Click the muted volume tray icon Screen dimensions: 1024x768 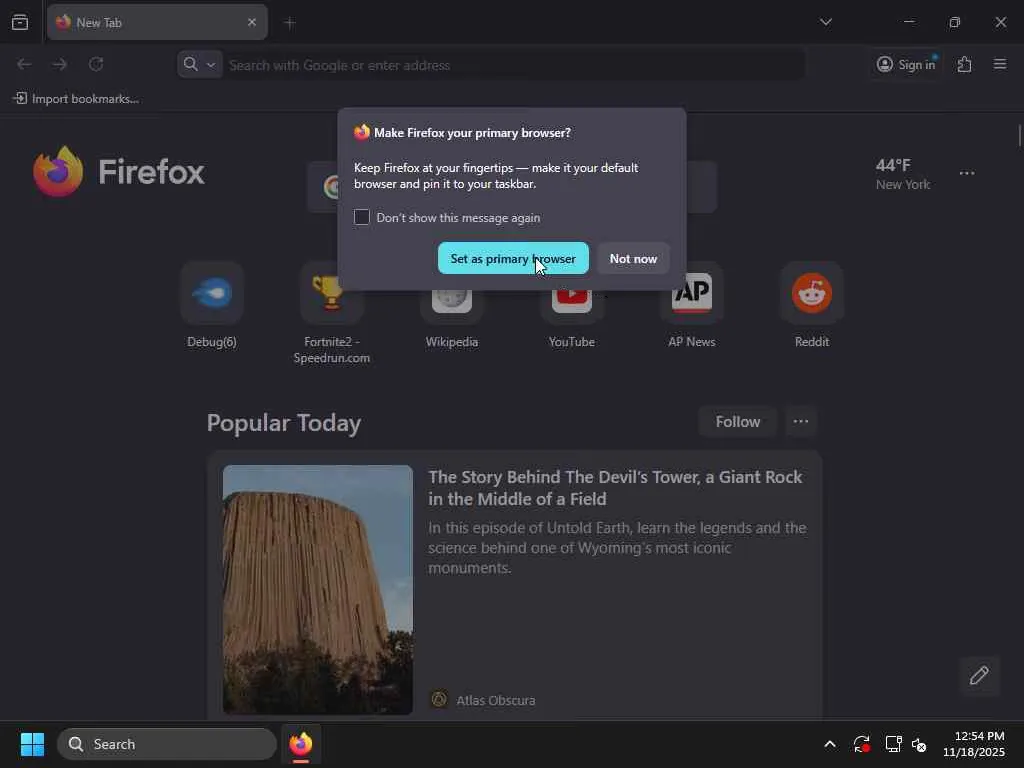pyautogui.click(x=919, y=744)
